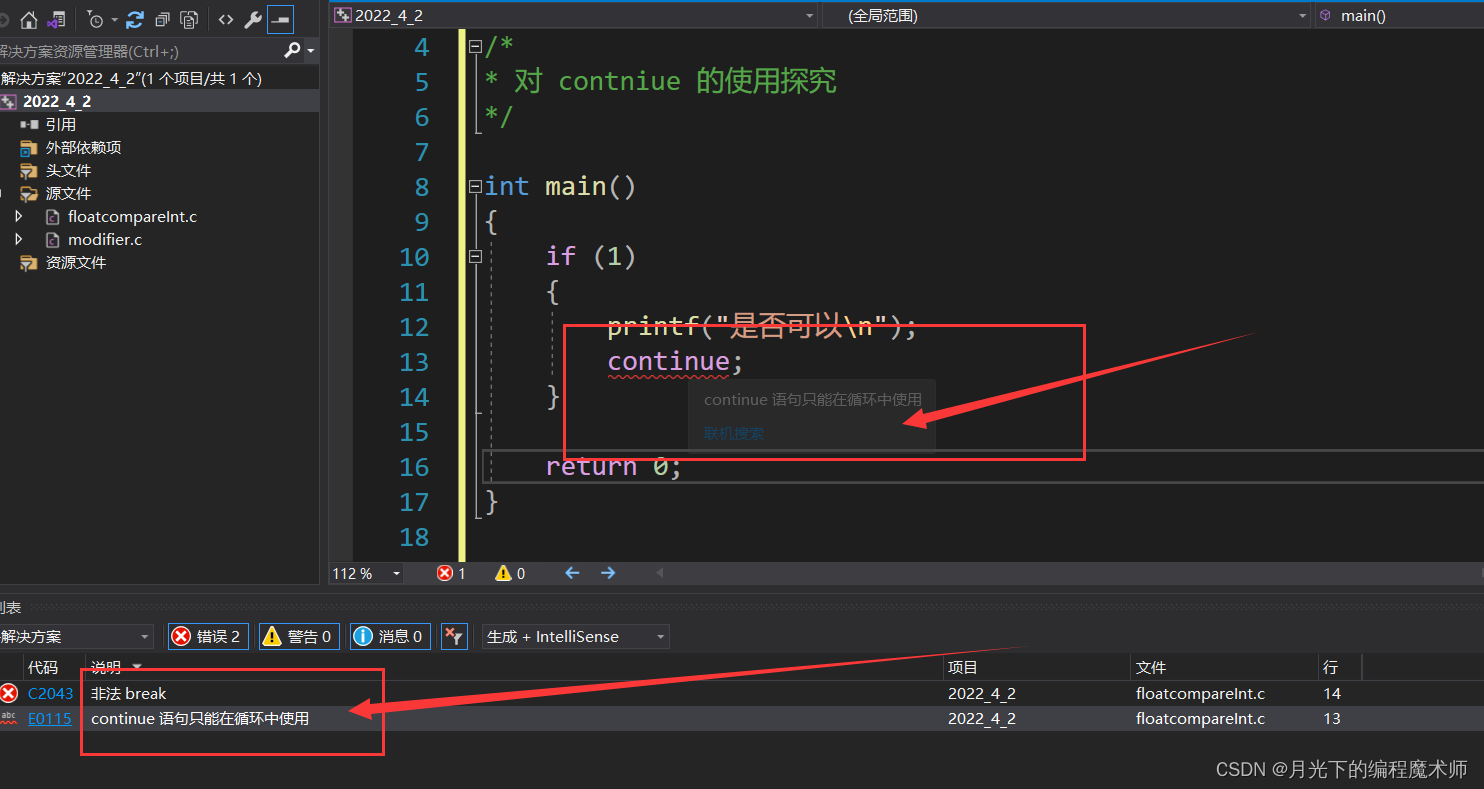Select the 外部依赖项 node
Screen dimensions: 1484x789
83,147
